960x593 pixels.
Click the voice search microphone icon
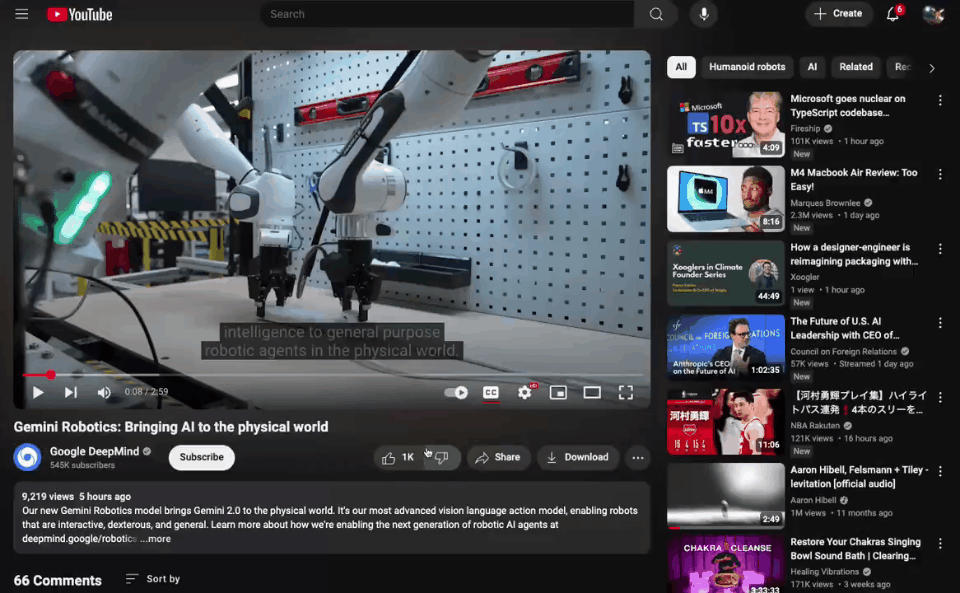click(x=704, y=14)
